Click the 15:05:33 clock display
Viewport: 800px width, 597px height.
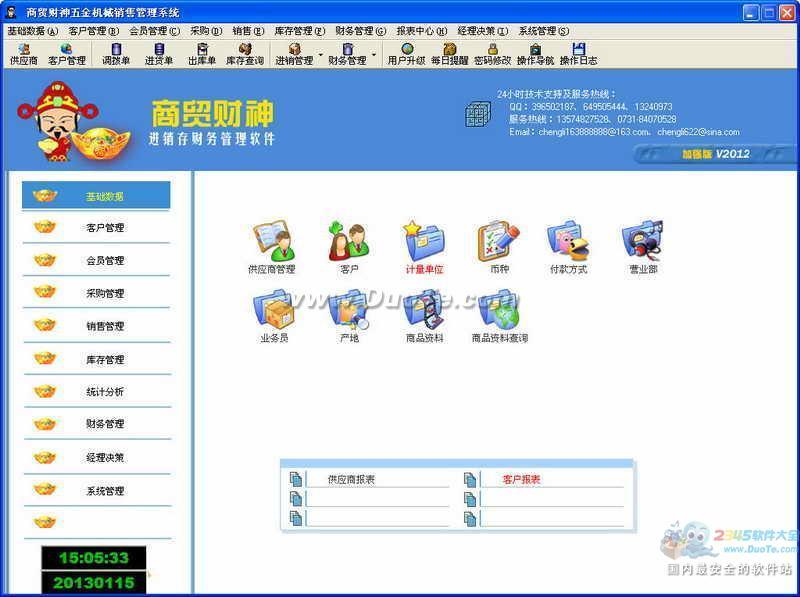pyautogui.click(x=94, y=558)
